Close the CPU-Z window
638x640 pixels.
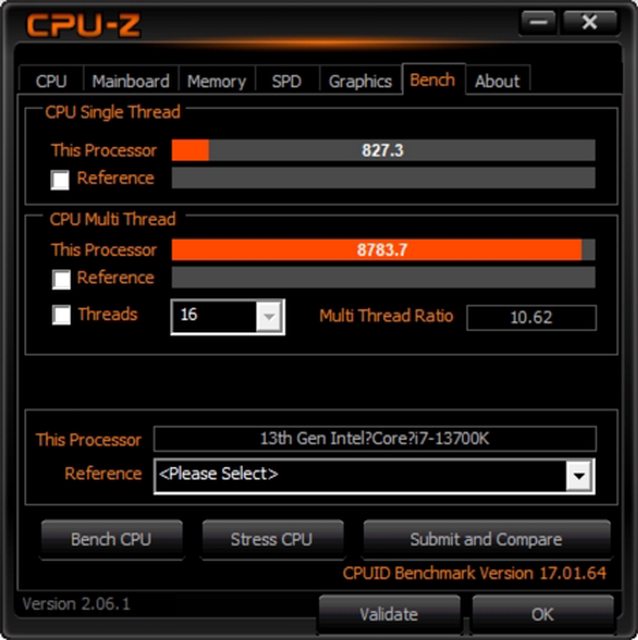point(590,22)
